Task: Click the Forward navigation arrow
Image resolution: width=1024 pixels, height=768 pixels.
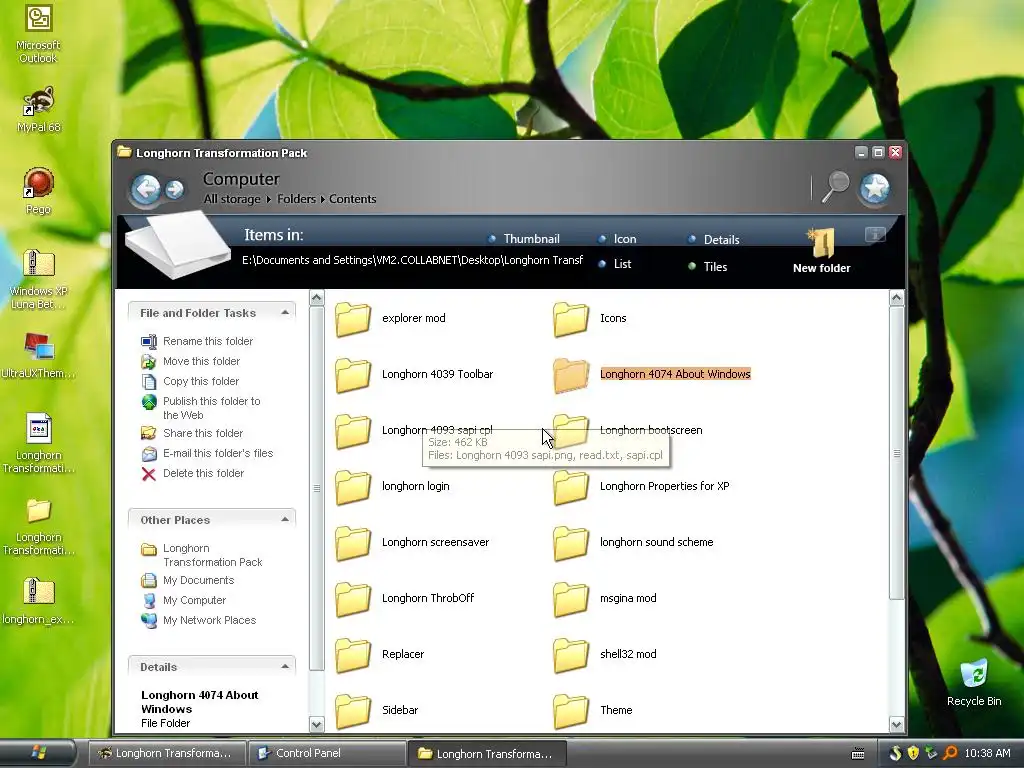Action: (174, 189)
